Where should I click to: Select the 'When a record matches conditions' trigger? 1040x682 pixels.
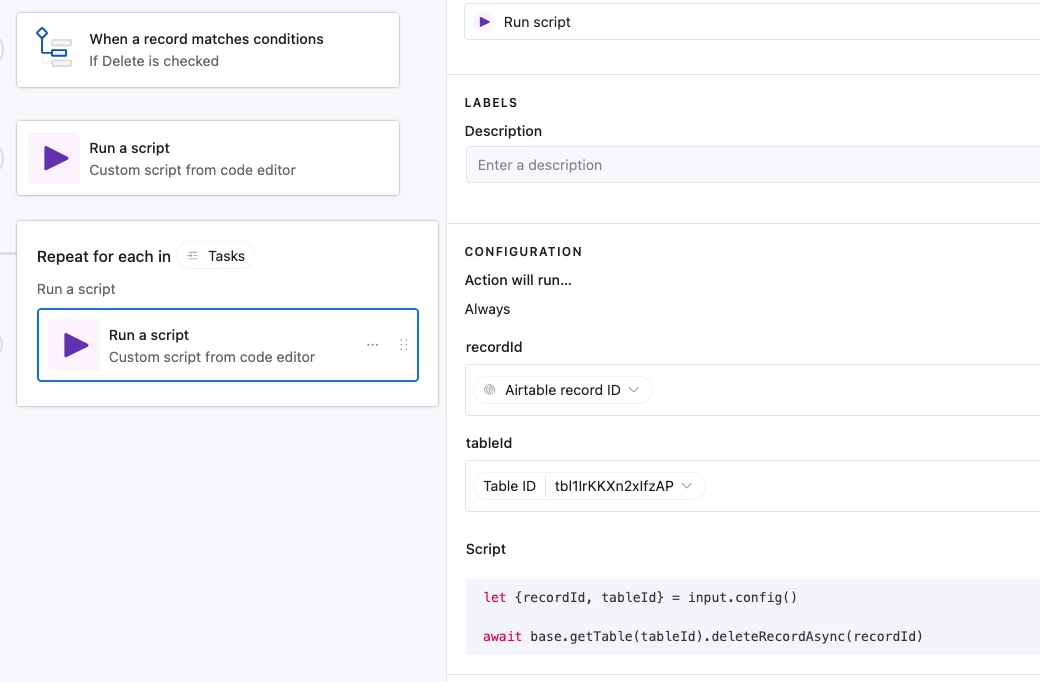click(208, 49)
